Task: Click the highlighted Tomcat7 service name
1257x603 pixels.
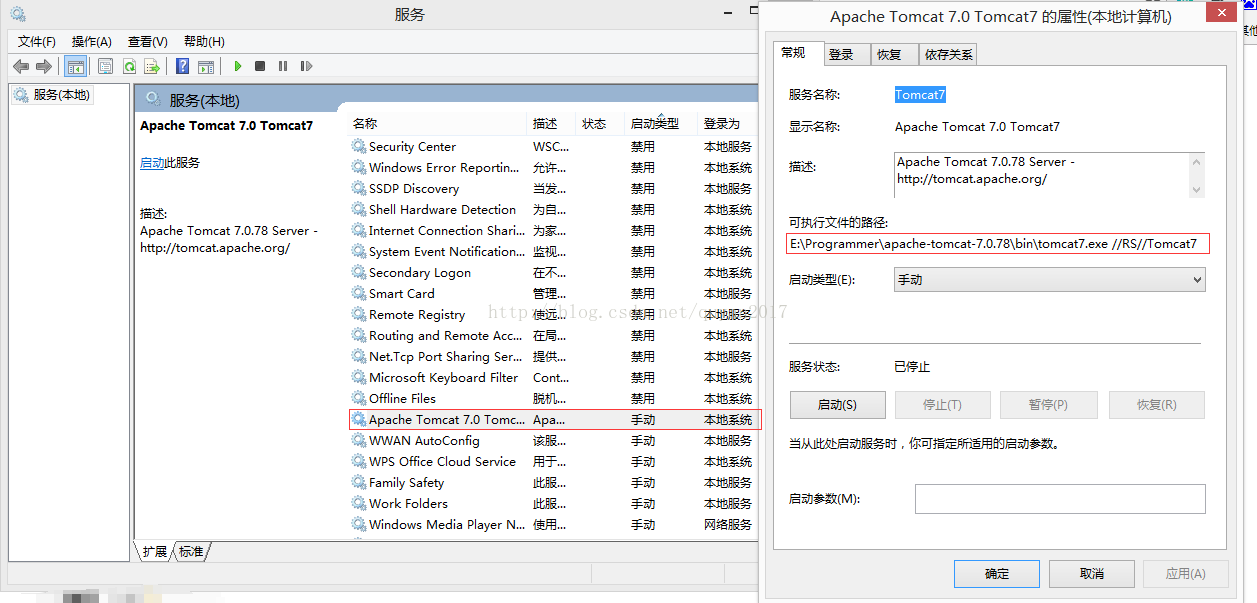Action: click(920, 95)
